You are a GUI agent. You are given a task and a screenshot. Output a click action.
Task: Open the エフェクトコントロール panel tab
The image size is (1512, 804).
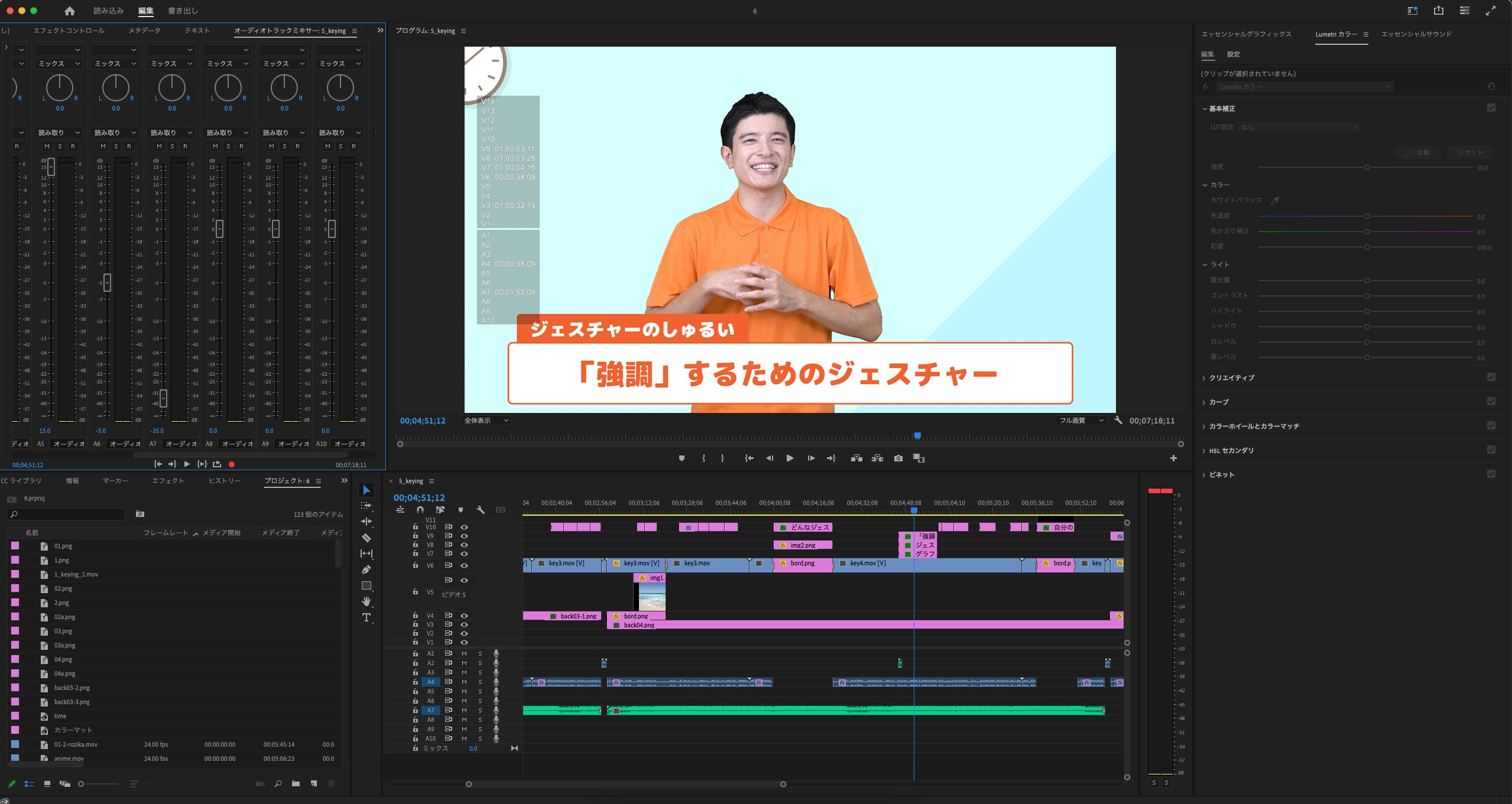pyautogui.click(x=69, y=31)
